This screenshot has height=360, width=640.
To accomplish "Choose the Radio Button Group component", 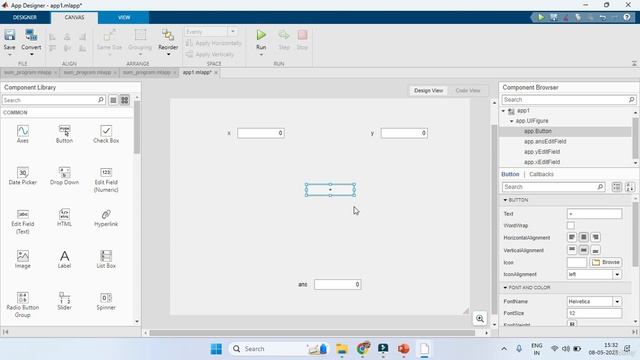I will click(x=23, y=305).
